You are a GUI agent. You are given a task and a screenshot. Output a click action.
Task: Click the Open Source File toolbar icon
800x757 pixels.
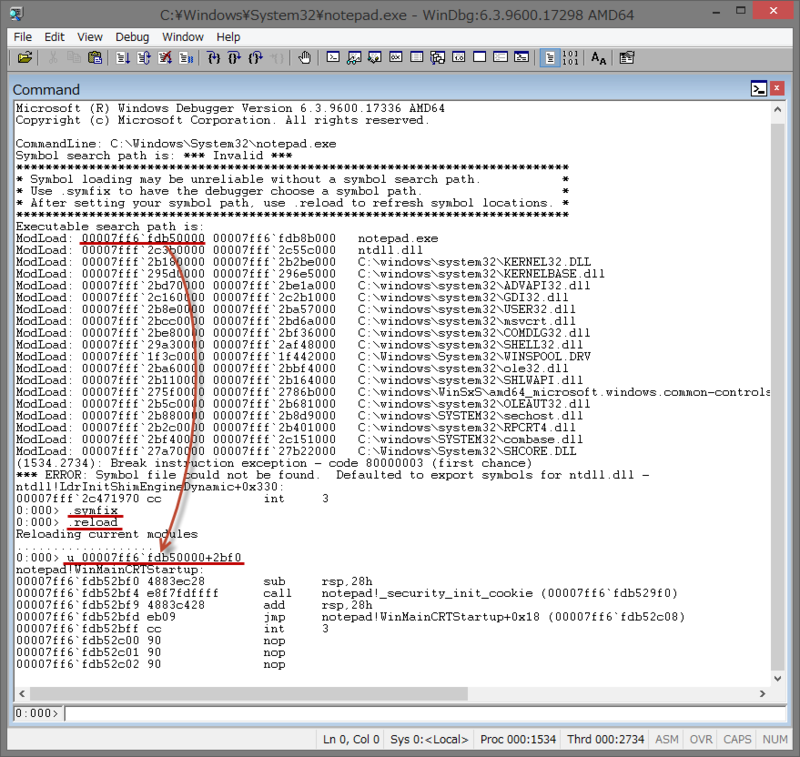point(24,58)
